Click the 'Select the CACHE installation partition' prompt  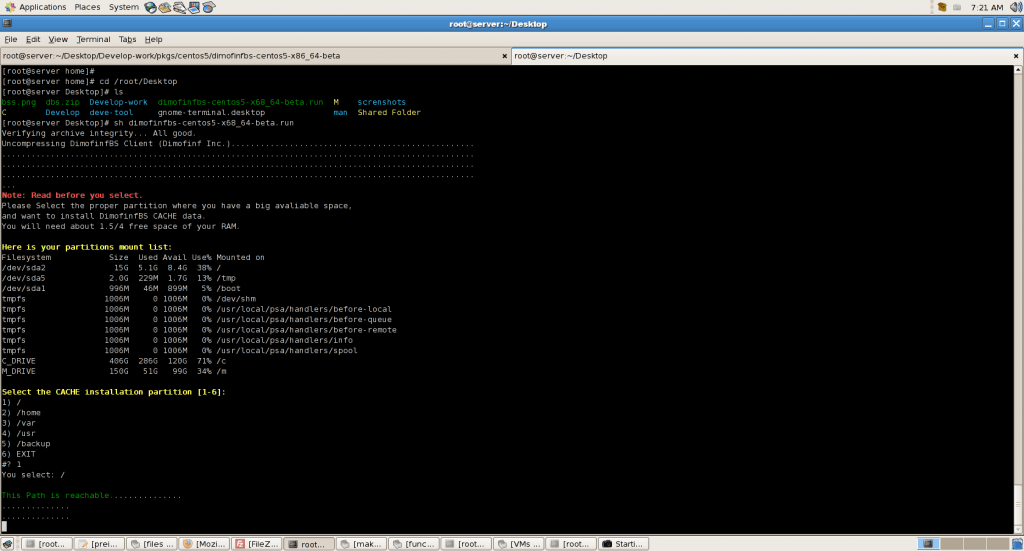(x=114, y=392)
